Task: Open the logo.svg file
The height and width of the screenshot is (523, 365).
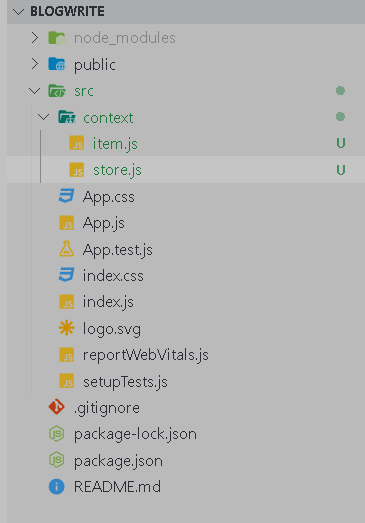Action: [x=112, y=329]
